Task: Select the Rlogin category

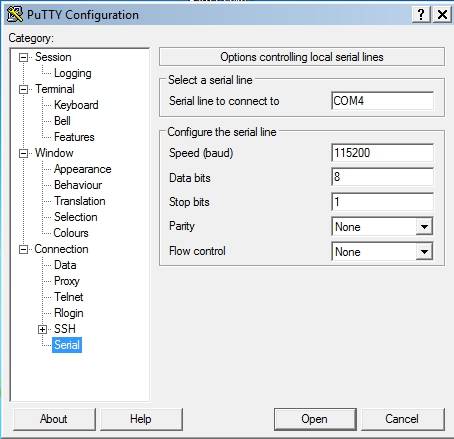Action: [x=69, y=313]
